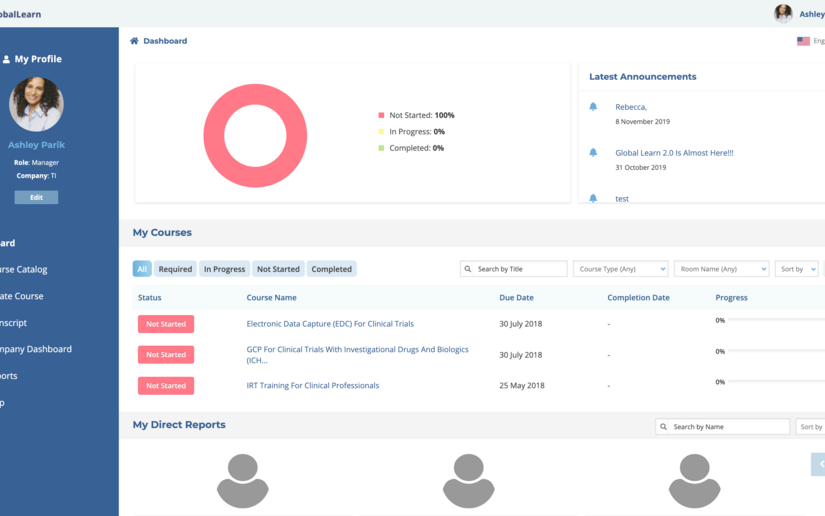Screen dimensions: 825x516
Task: Select the Required filter tab
Action: click(x=175, y=269)
